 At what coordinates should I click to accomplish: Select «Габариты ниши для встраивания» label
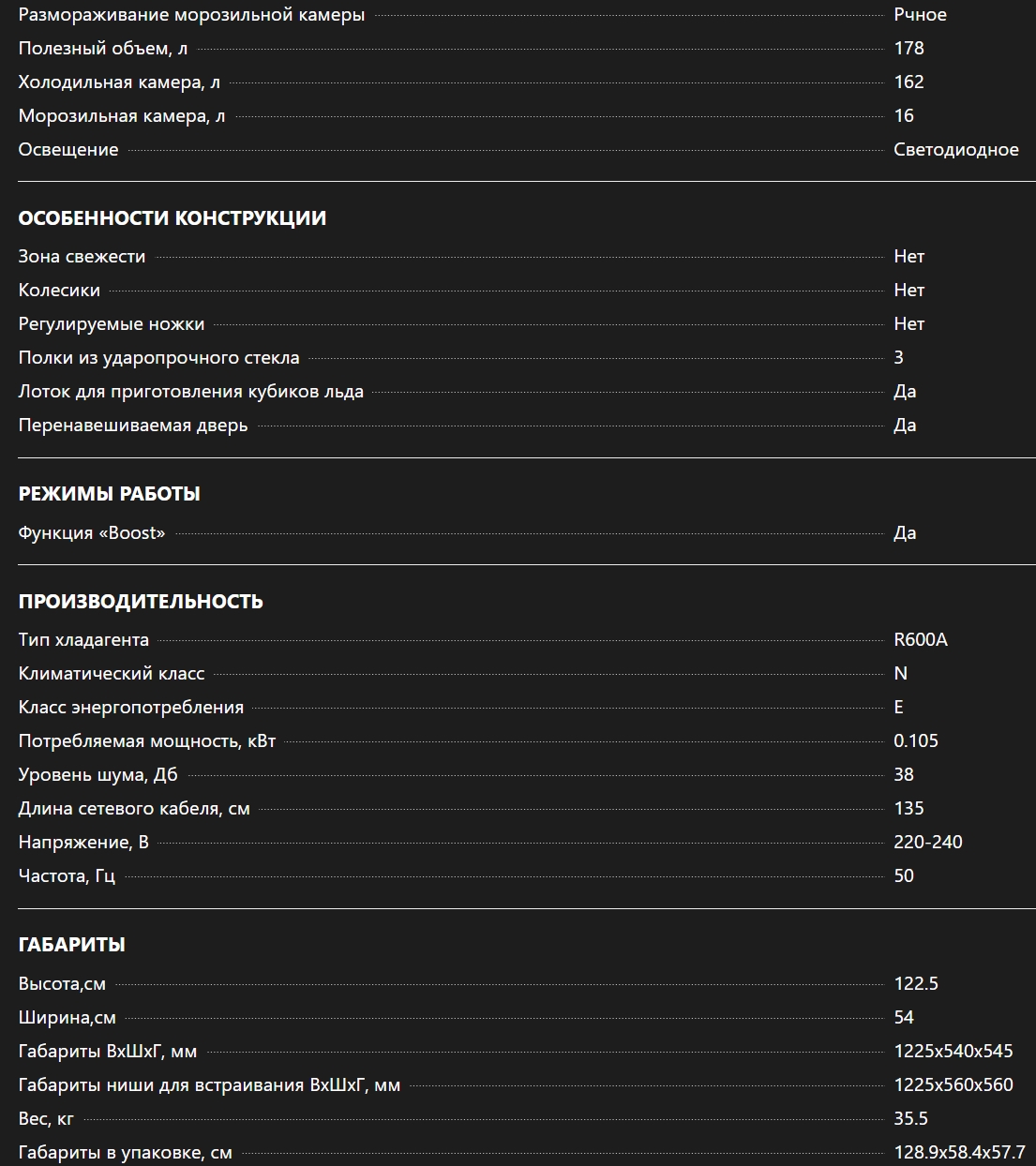(209, 1085)
